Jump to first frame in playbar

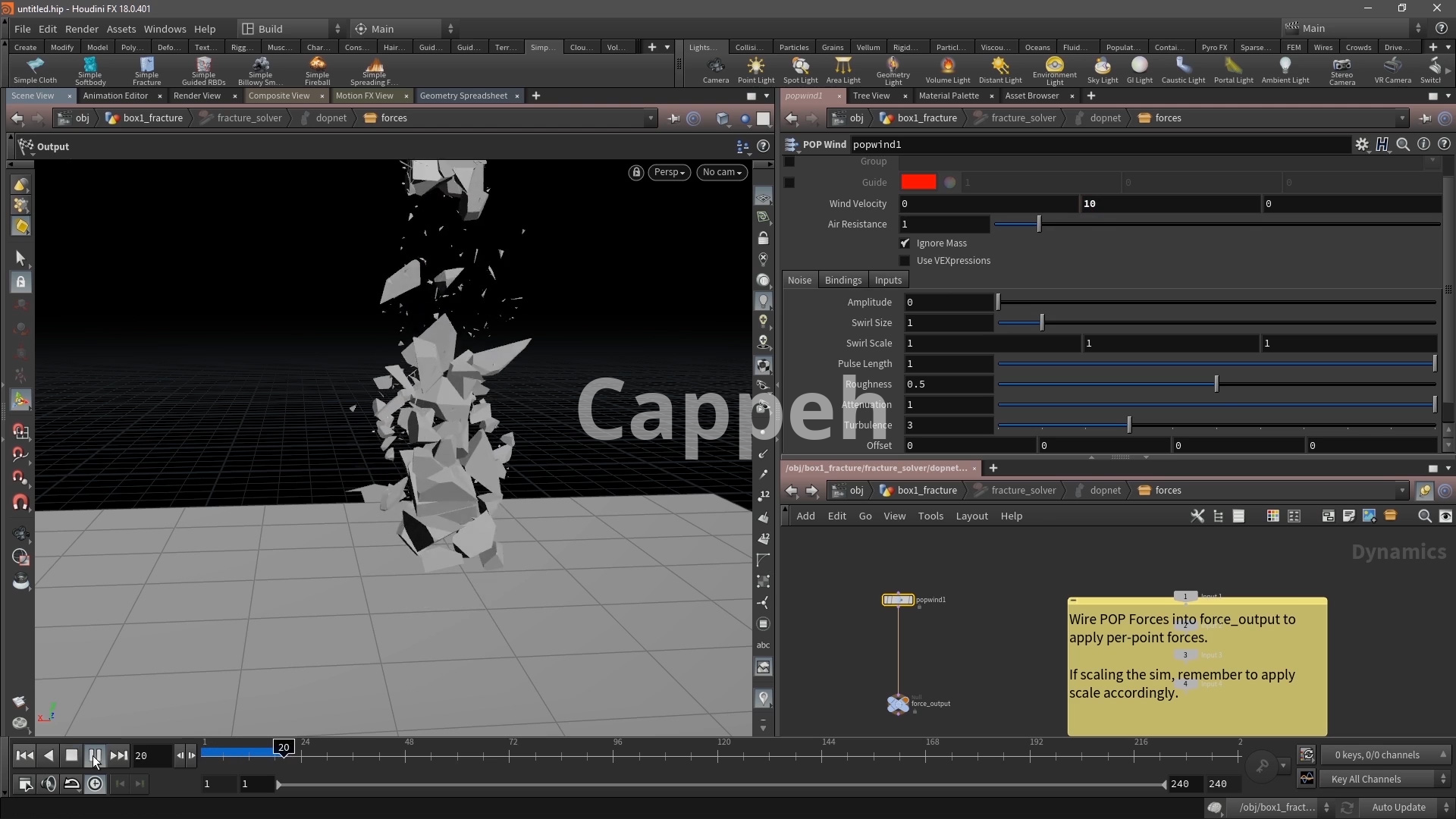pos(24,755)
